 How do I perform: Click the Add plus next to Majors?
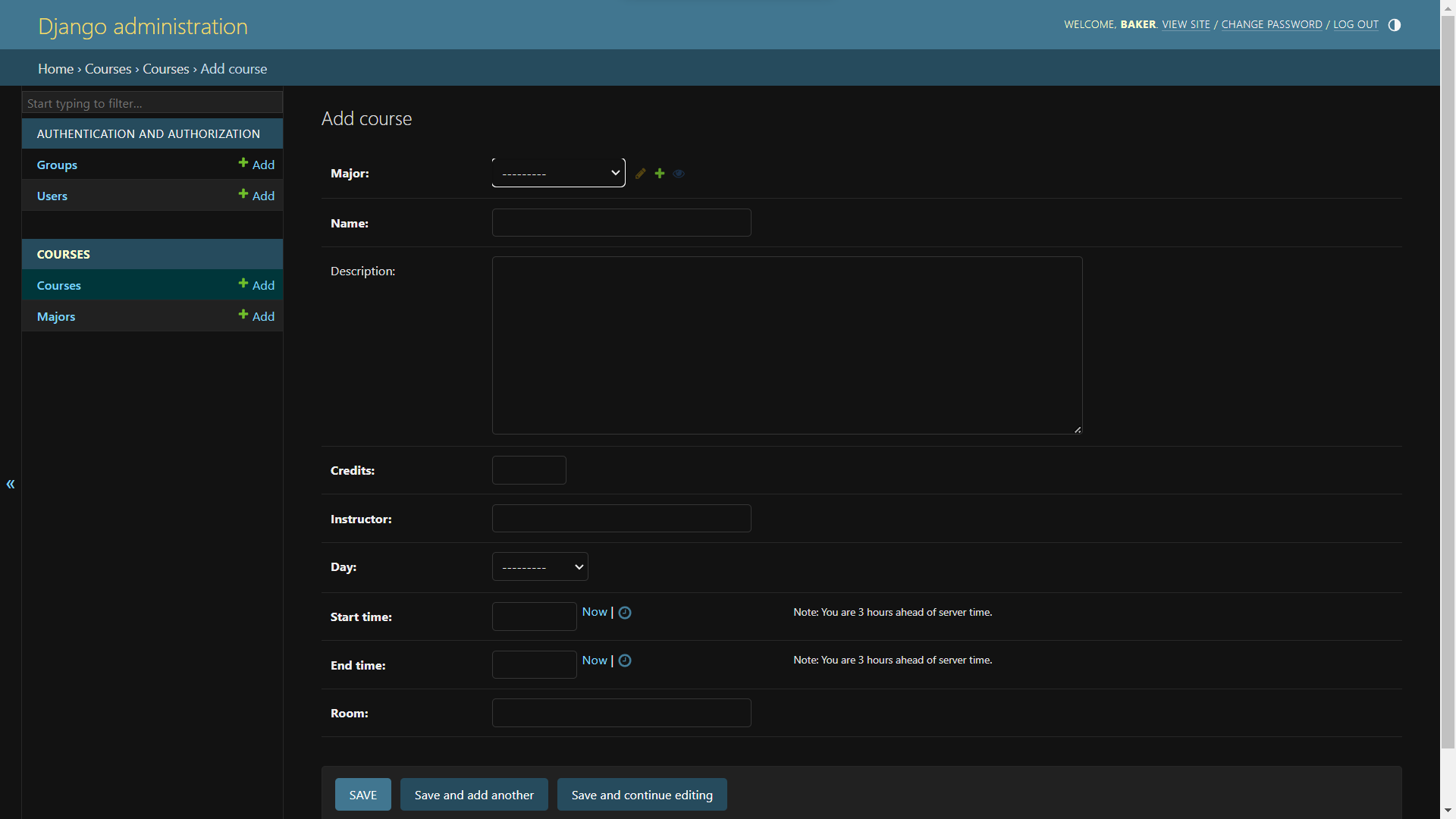[256, 316]
